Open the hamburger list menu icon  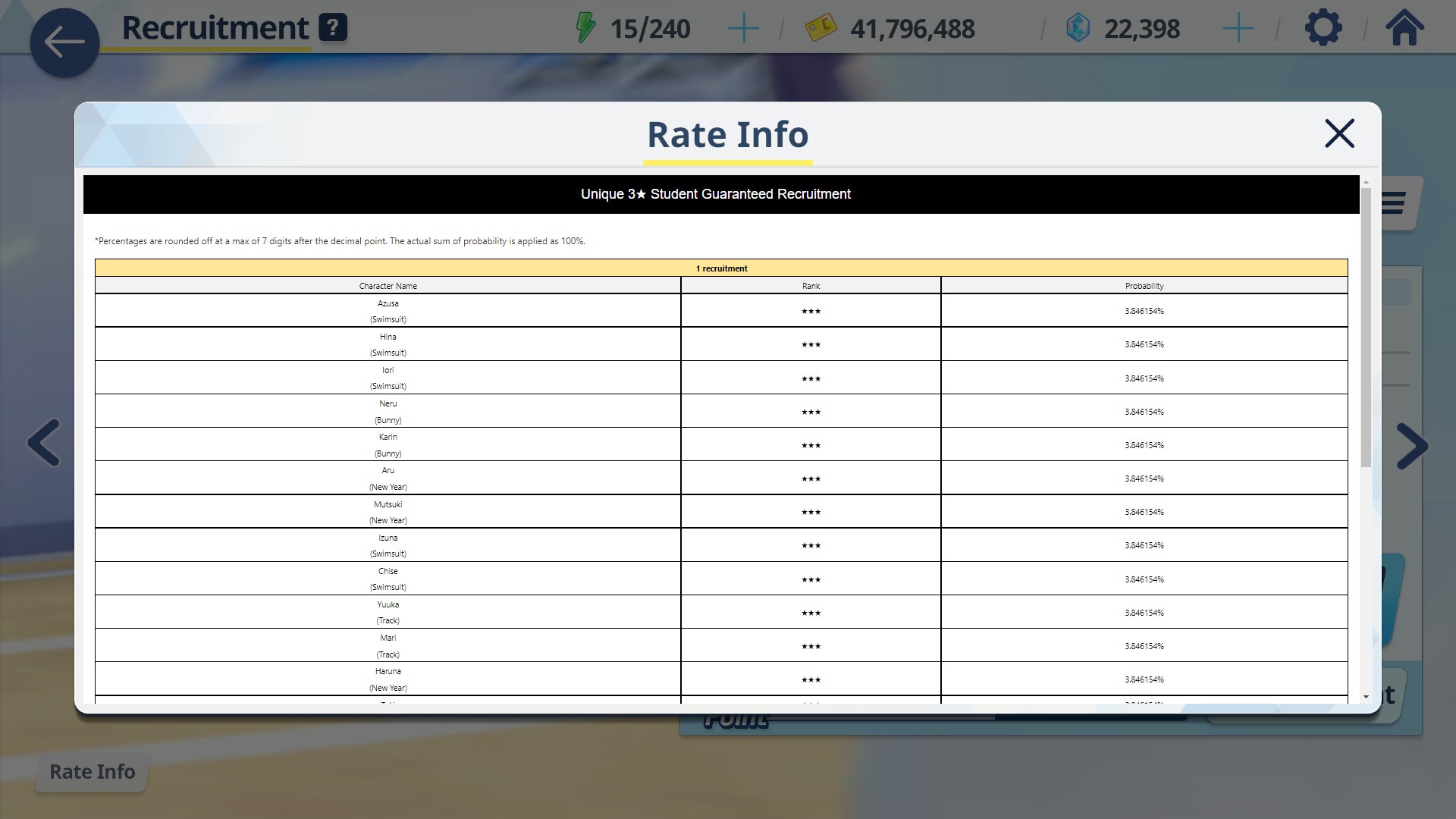(1394, 202)
